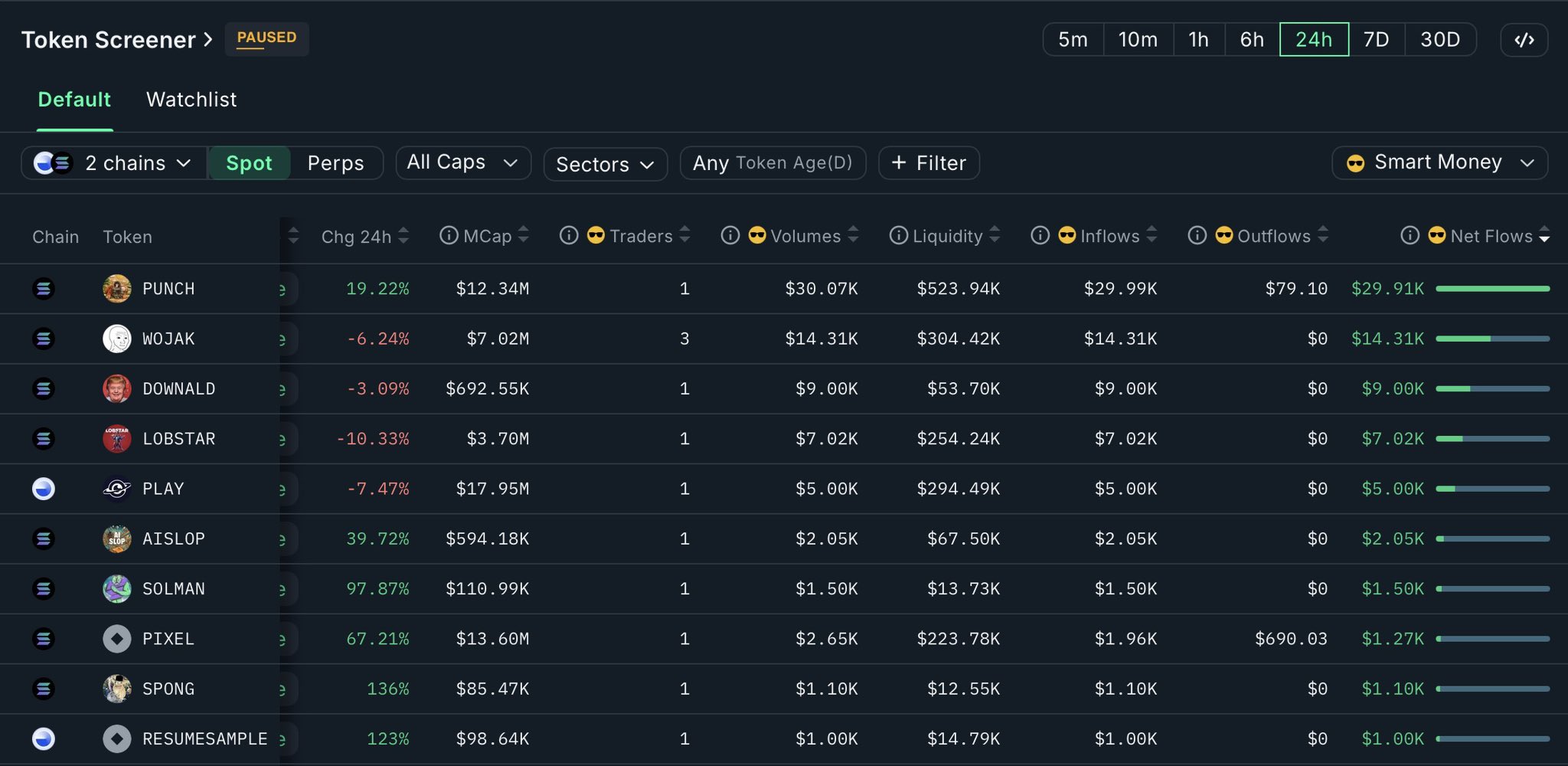Expand the All Caps dropdown
This screenshot has width=1568, height=766.
462,162
